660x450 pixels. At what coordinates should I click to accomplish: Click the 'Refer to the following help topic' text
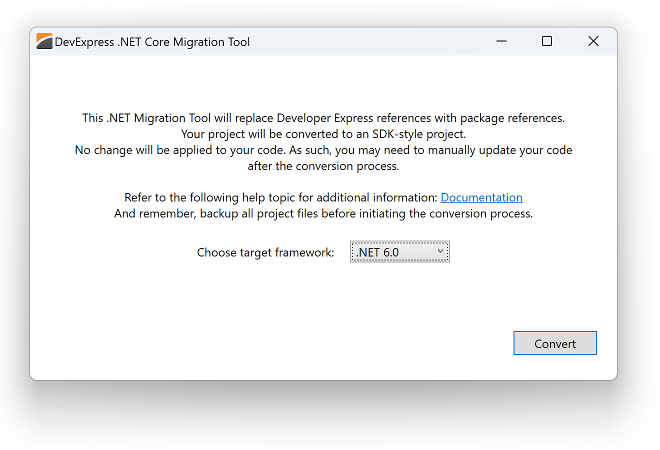pyautogui.click(x=281, y=197)
